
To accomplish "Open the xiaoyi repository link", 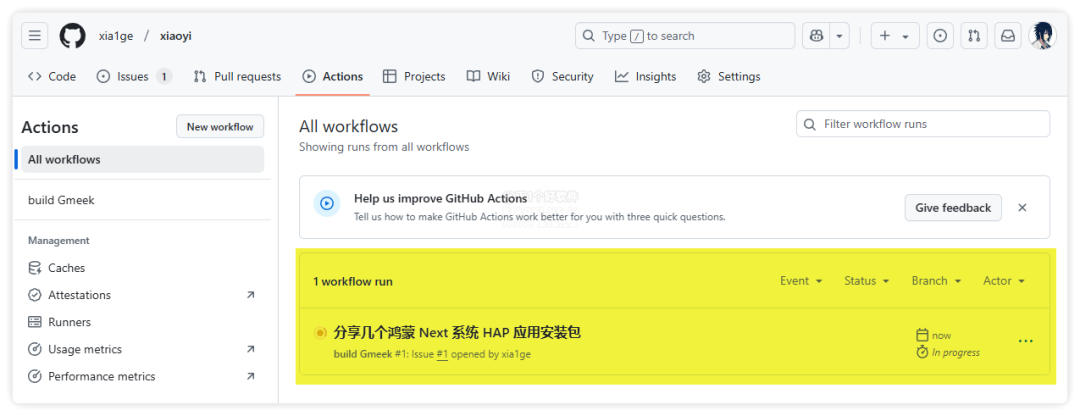I will 176,36.
